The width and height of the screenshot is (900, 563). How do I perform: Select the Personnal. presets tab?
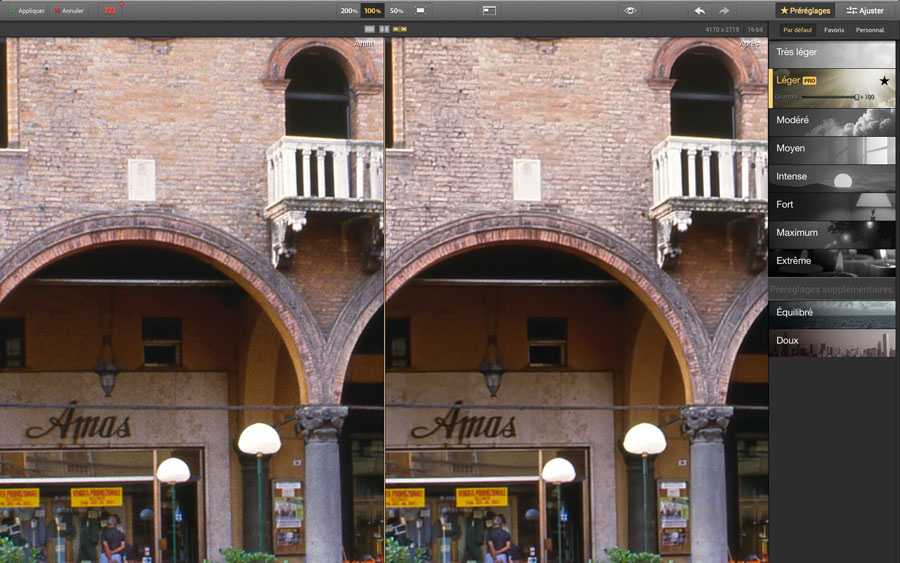click(870, 30)
